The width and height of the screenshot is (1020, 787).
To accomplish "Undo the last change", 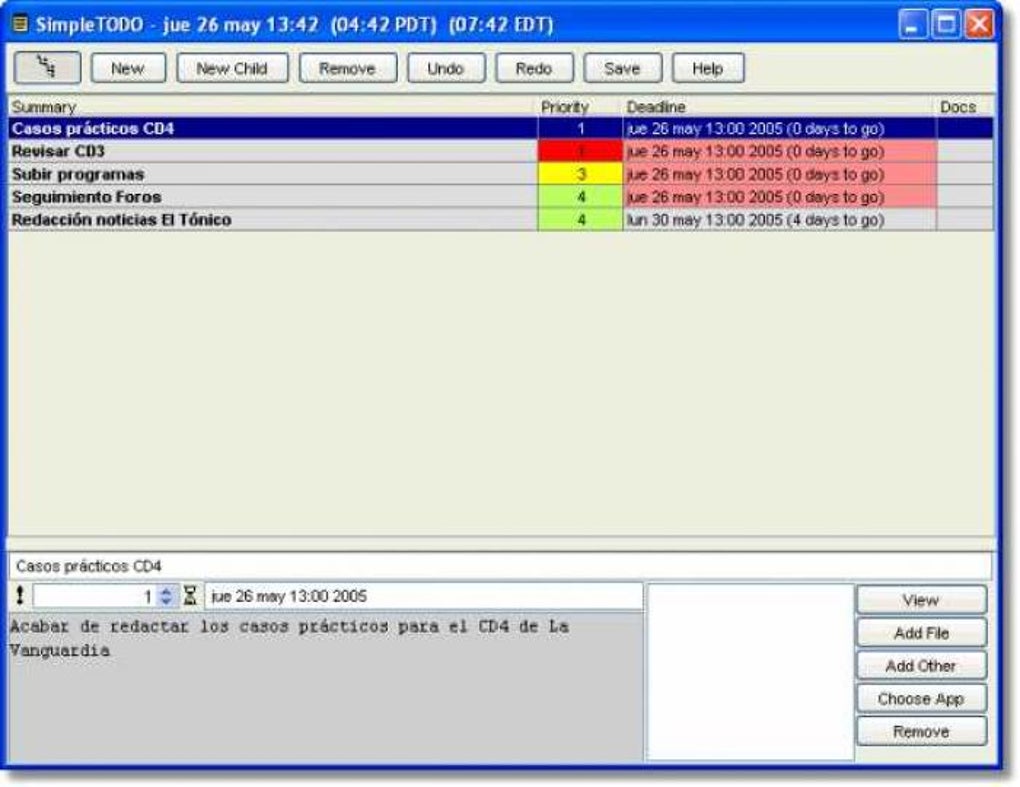I will pos(446,68).
